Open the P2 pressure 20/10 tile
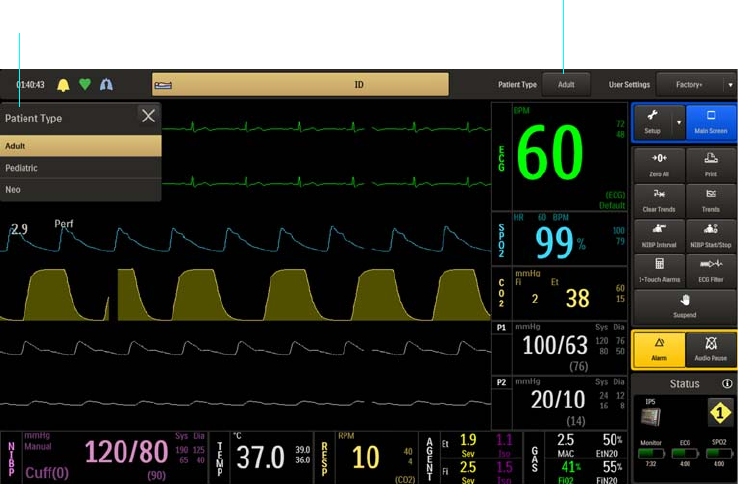The height and width of the screenshot is (484, 738). 559,403
